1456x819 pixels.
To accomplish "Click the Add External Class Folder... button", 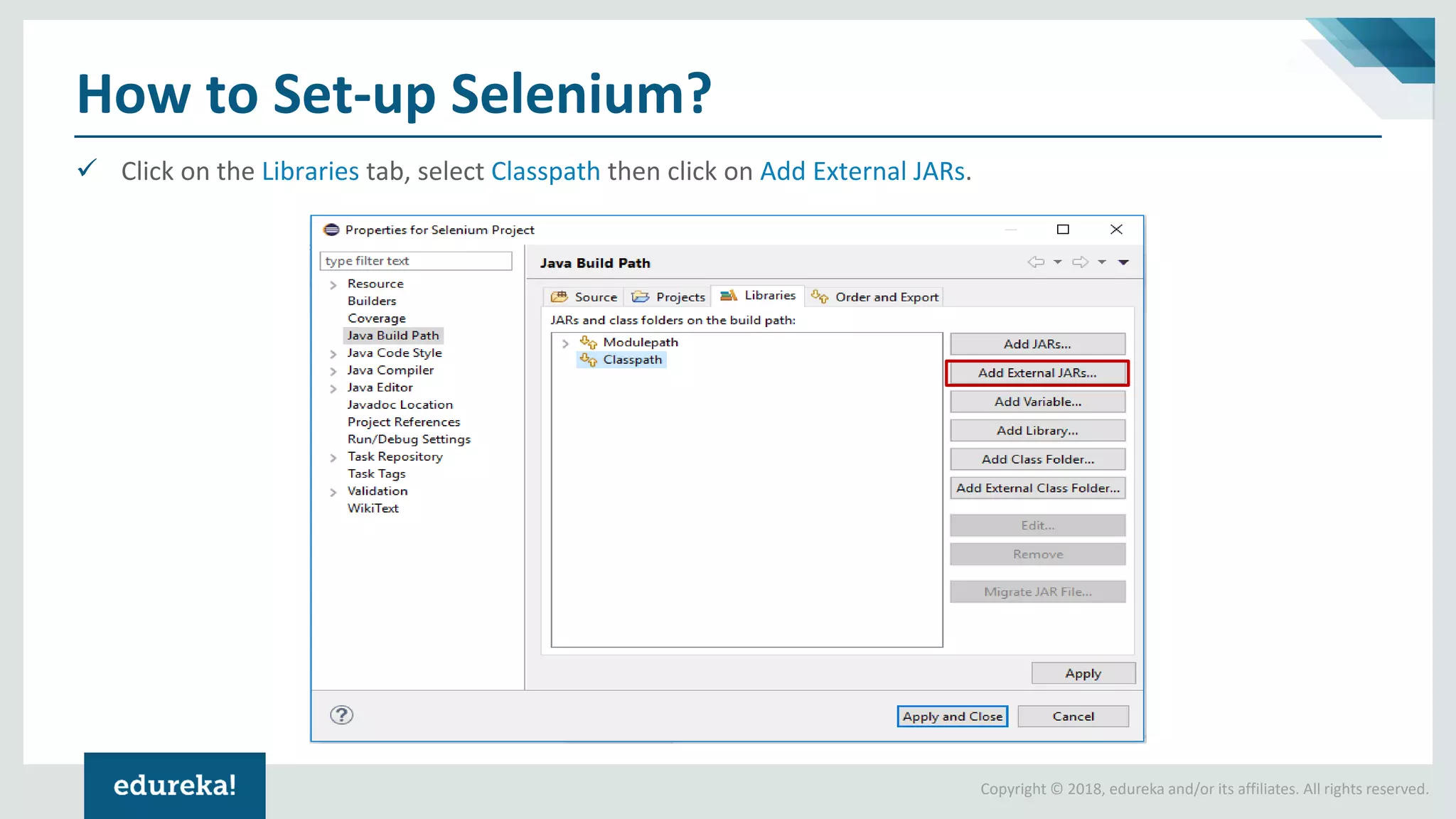I will click(x=1037, y=488).
